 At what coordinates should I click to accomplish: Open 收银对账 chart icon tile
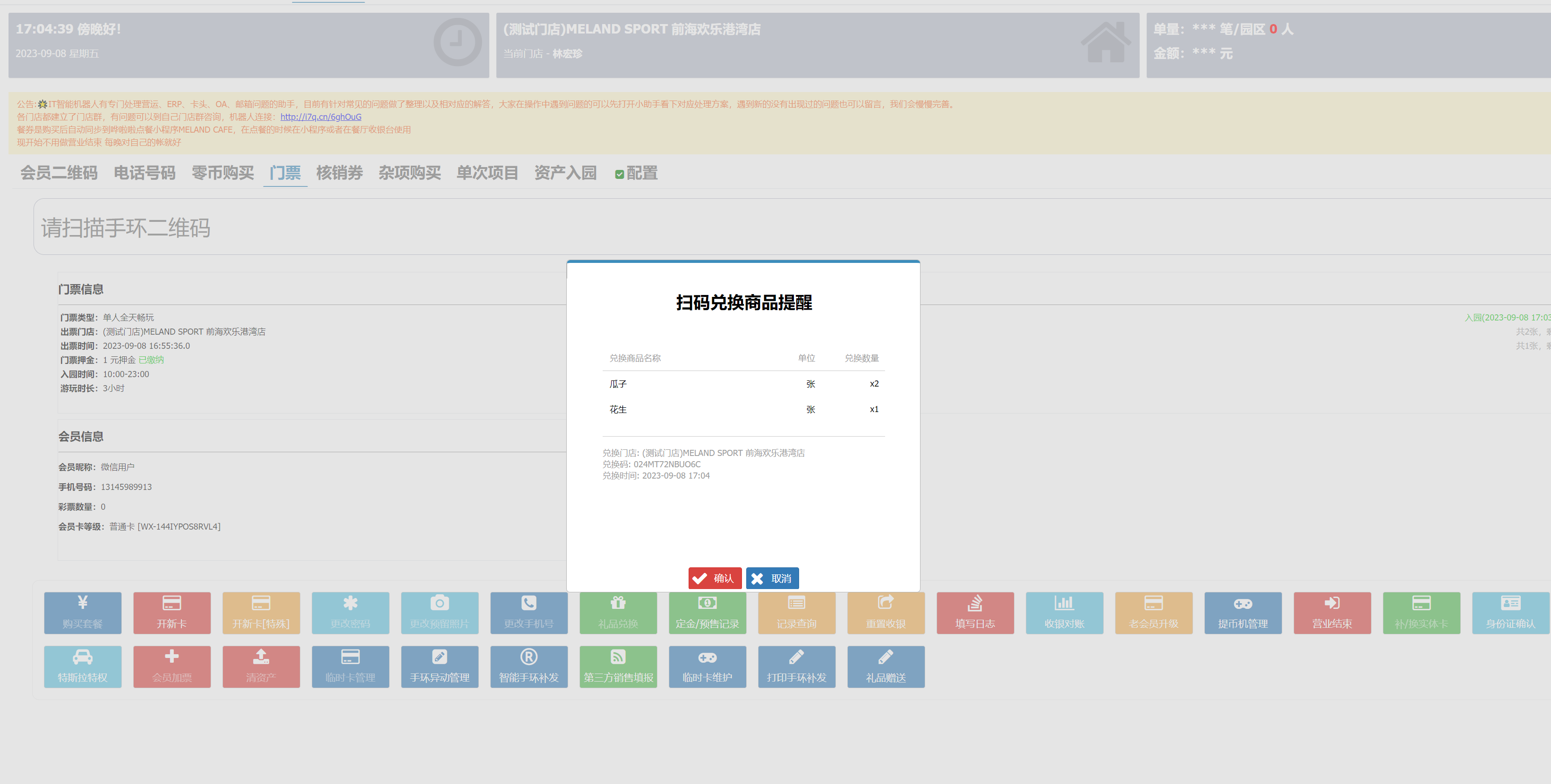tap(1064, 613)
